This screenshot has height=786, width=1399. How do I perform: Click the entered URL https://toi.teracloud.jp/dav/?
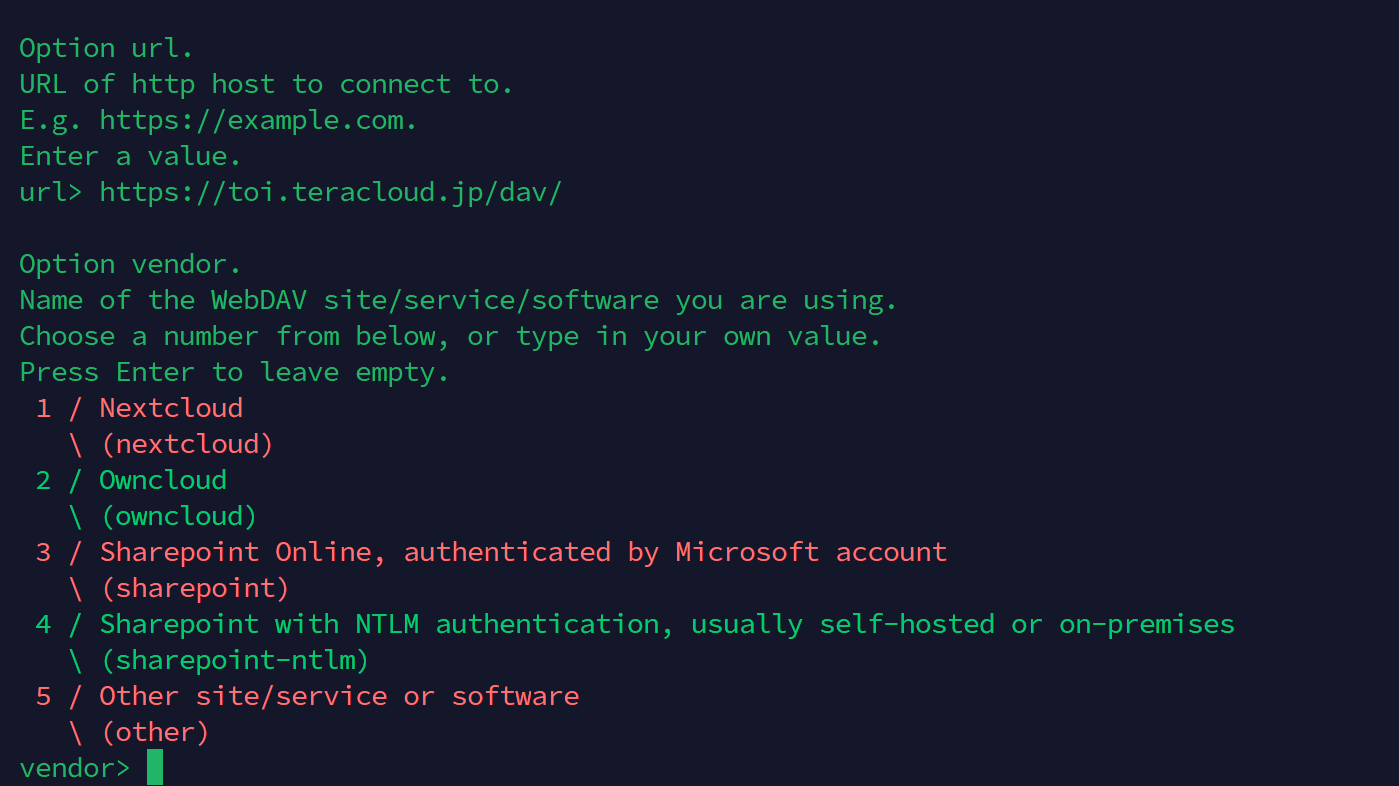(x=330, y=192)
